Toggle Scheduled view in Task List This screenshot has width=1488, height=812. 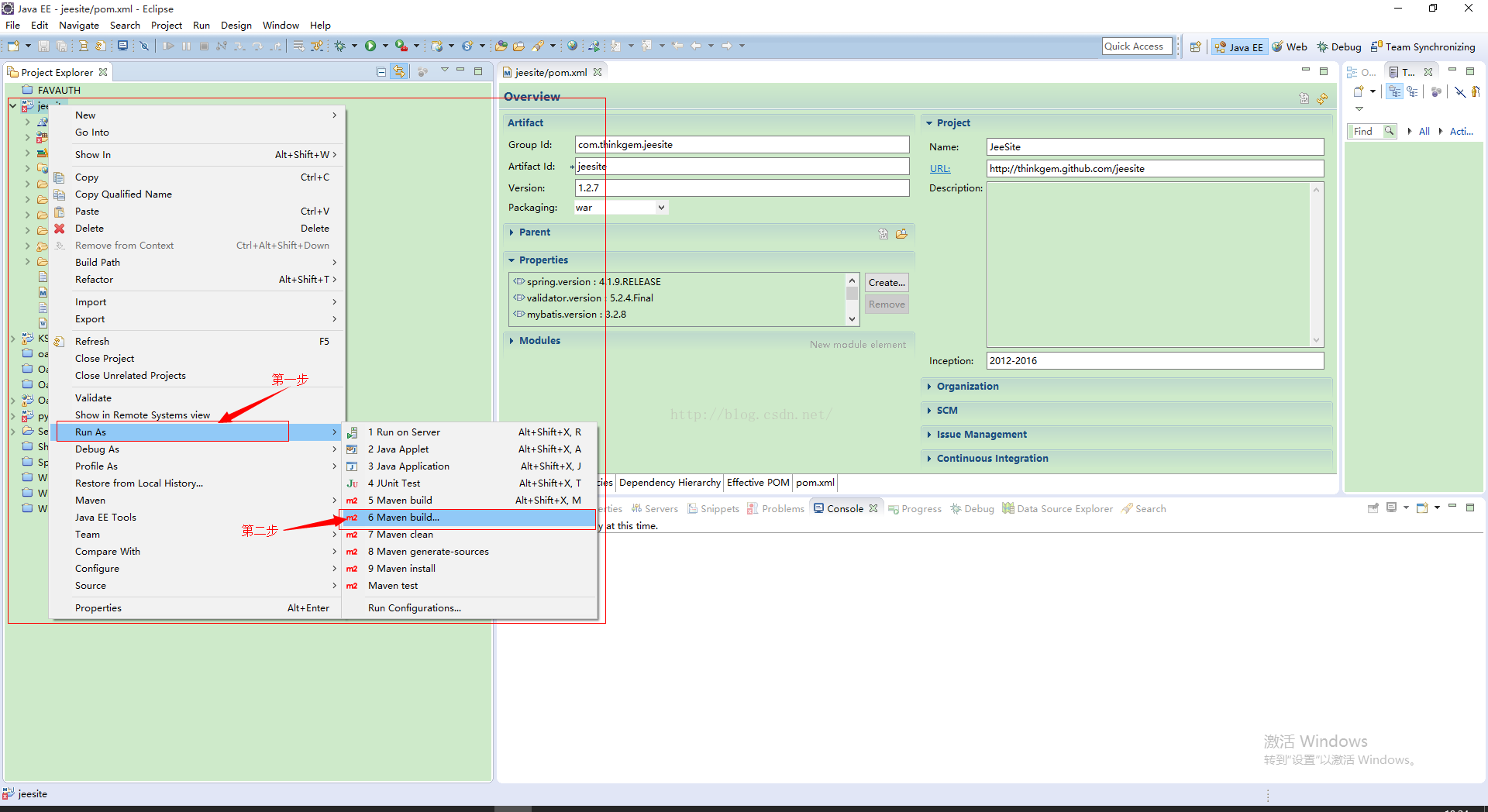1413,91
